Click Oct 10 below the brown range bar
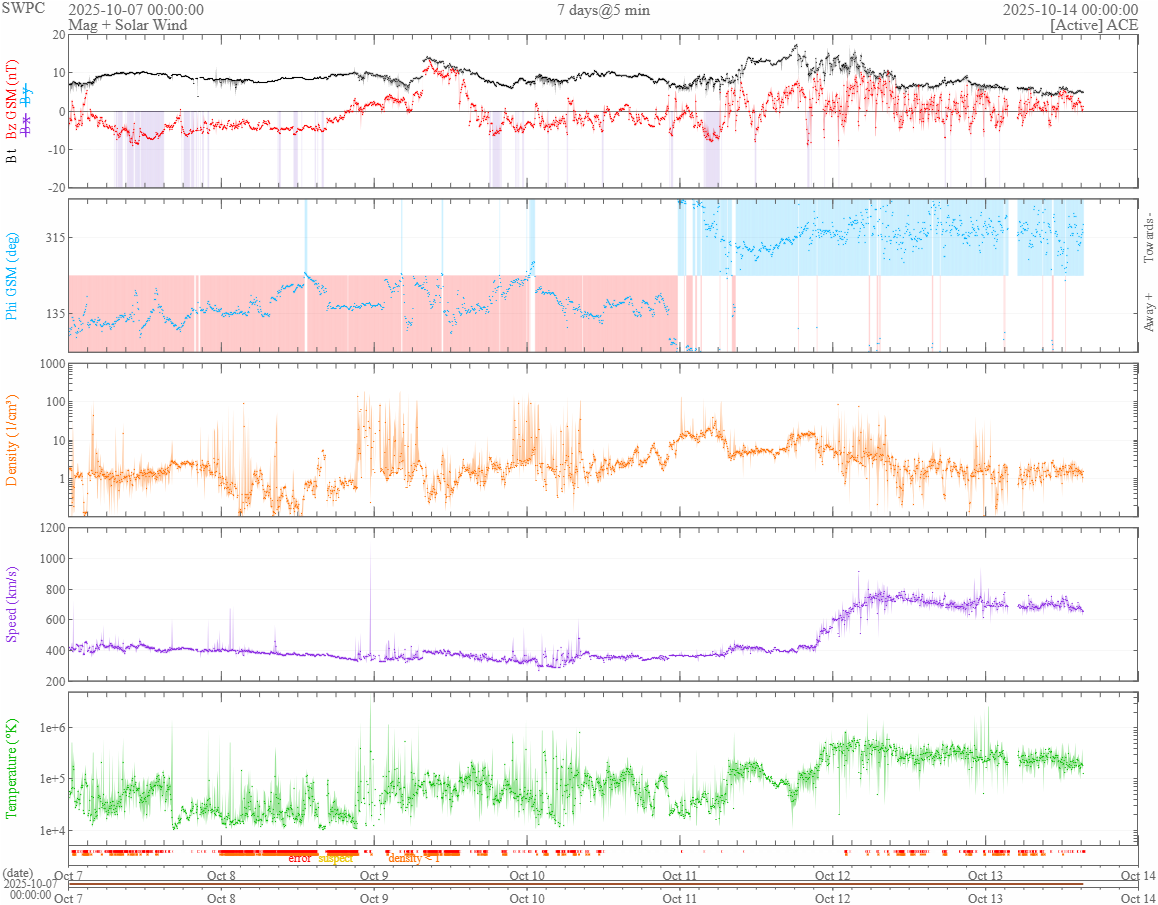The width and height of the screenshot is (1158, 905). click(x=527, y=898)
